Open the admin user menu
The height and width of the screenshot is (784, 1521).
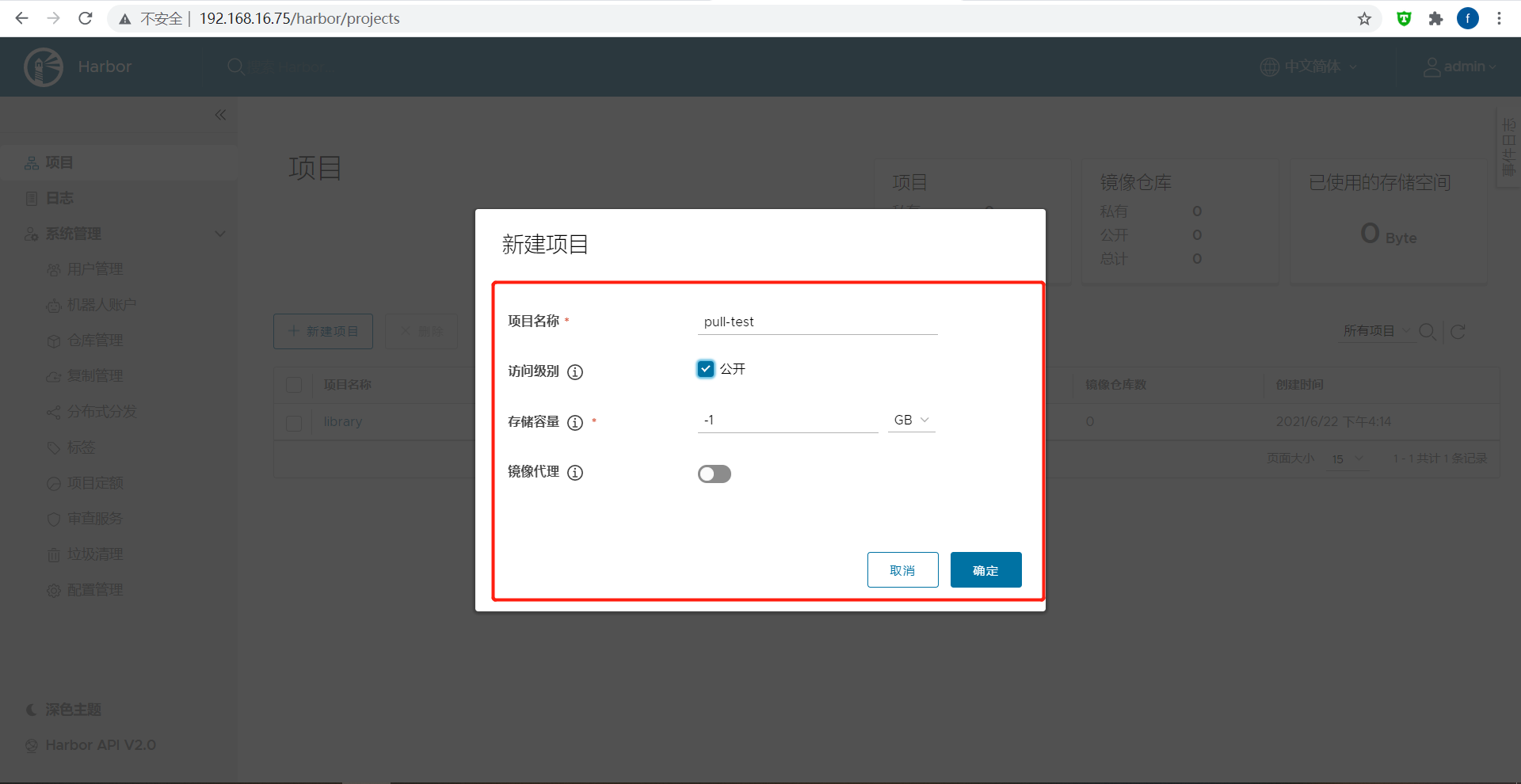(x=1460, y=67)
